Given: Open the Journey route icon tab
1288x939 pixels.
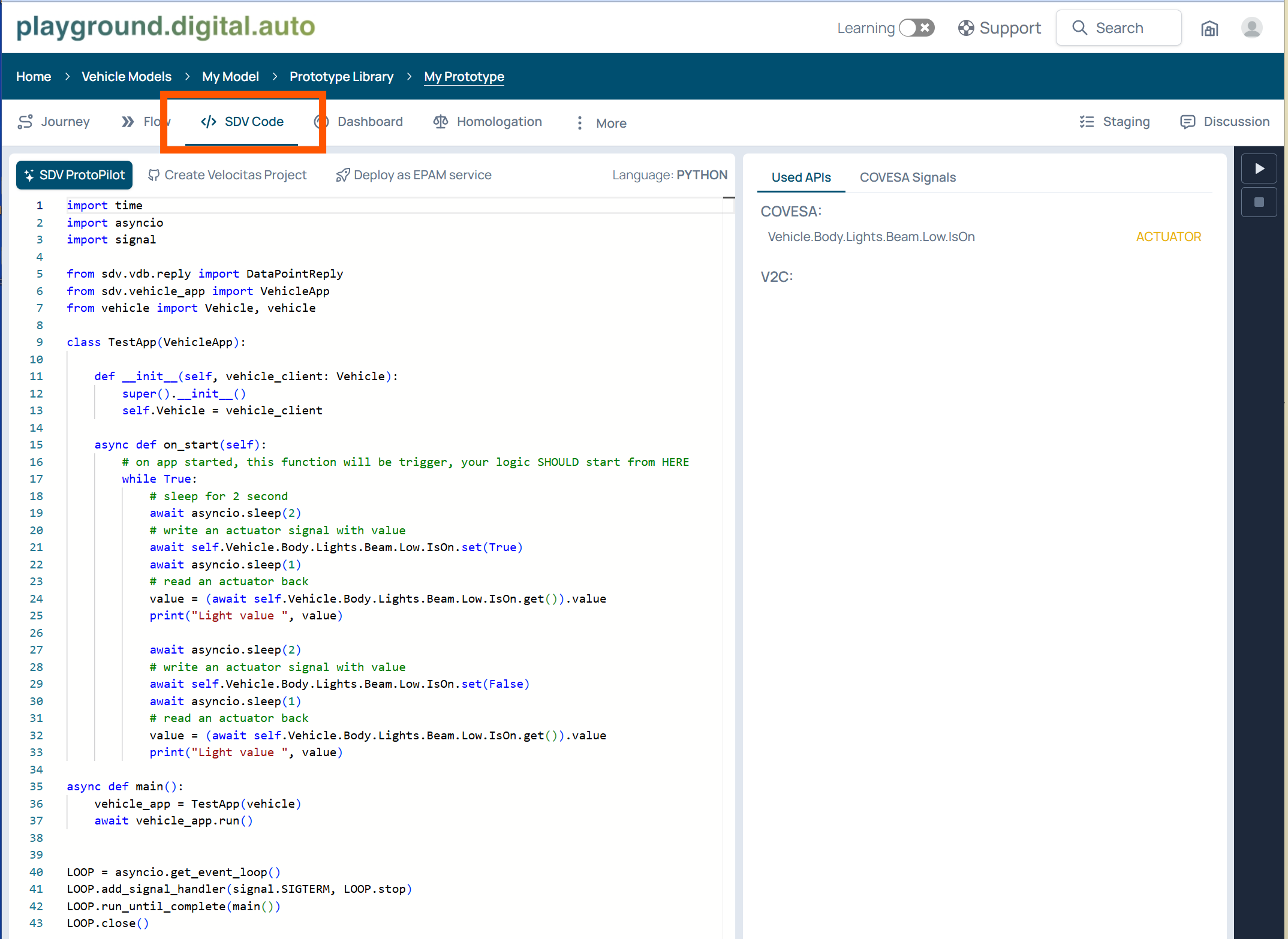Looking at the screenshot, I should pos(25,122).
